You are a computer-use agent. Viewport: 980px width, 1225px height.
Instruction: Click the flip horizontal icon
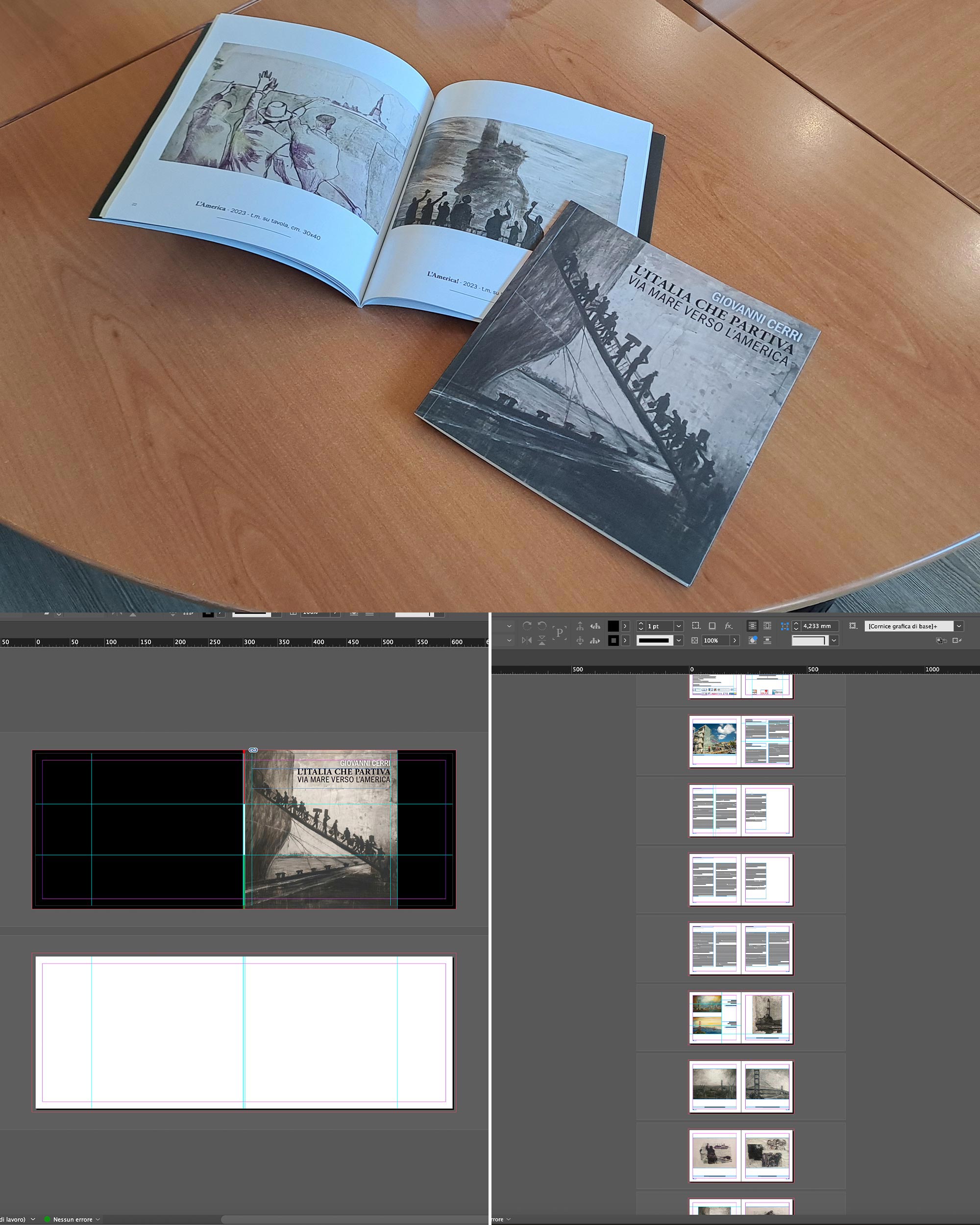(527, 640)
